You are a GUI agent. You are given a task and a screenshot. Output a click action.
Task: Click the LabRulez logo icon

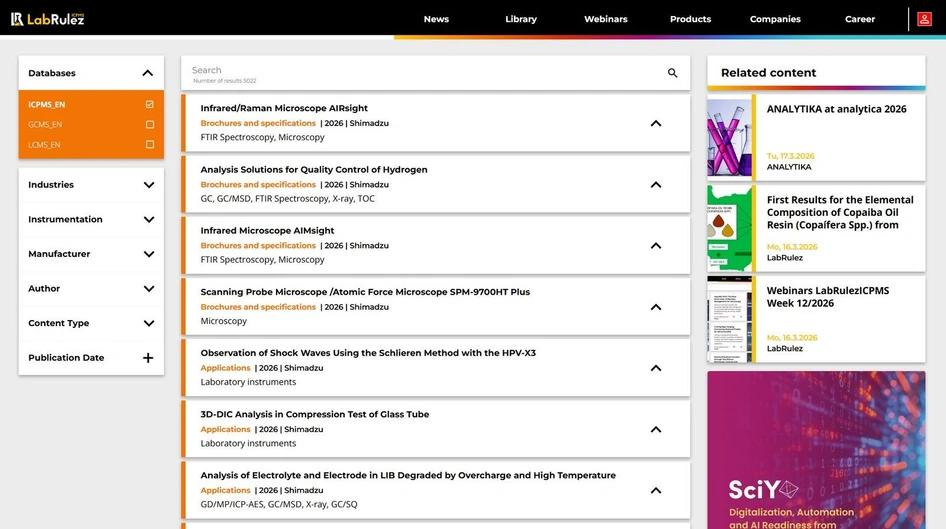(x=17, y=19)
